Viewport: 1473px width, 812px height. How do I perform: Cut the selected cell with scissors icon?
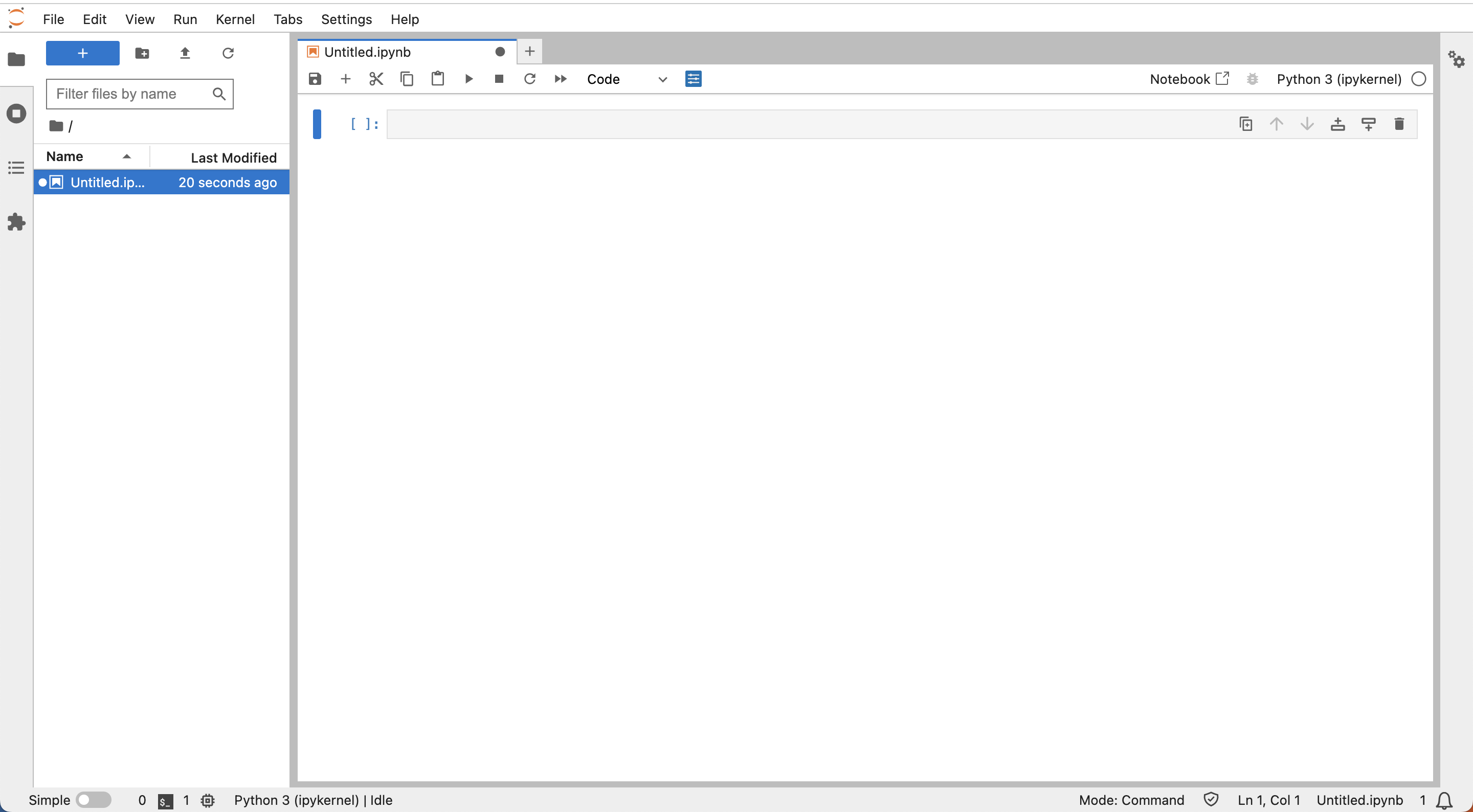(376, 79)
